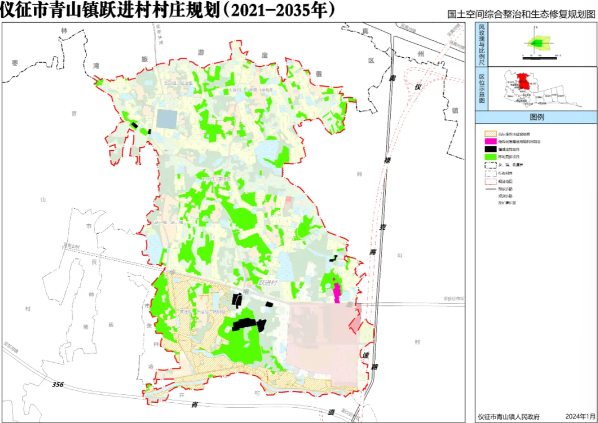This screenshot has width=598, height=423.
Task: Click the blue-gray square in the northwest
Action: pos(167,119)
